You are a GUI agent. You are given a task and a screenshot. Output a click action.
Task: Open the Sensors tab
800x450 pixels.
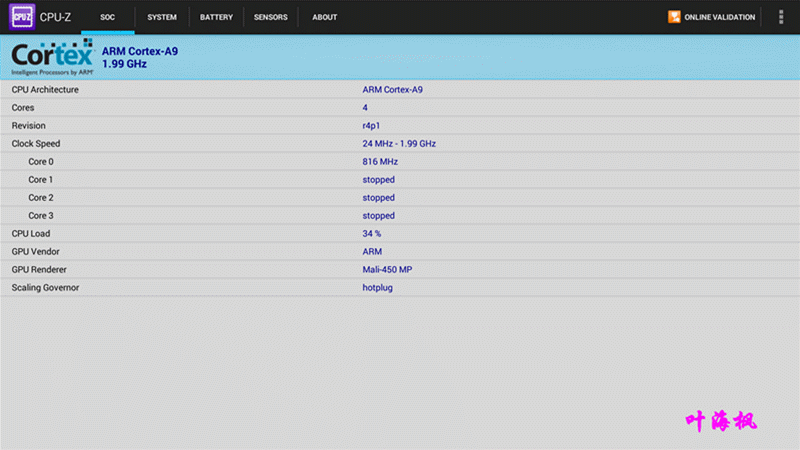pos(270,17)
